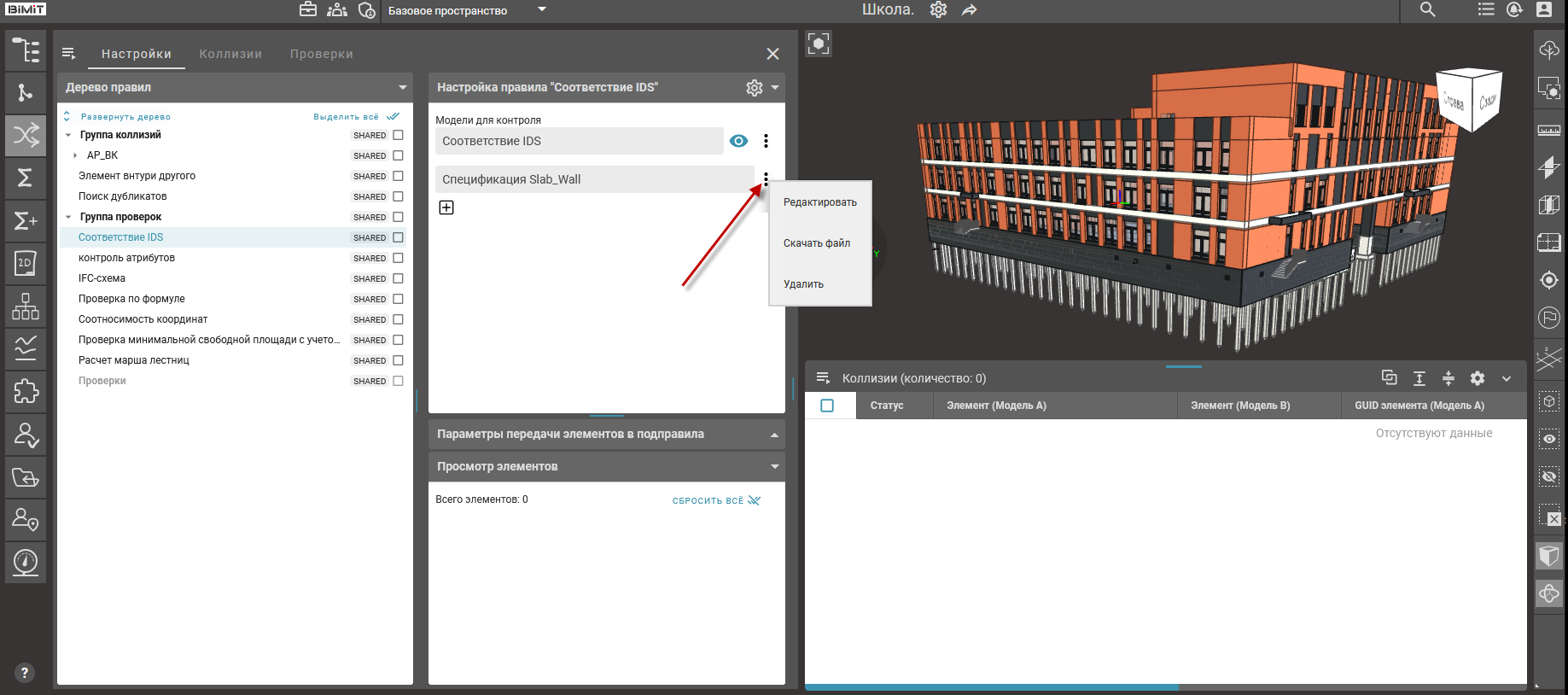The width and height of the screenshot is (1568, 695).
Task: Toggle checkbox for IFC-схема
Action: click(x=398, y=278)
